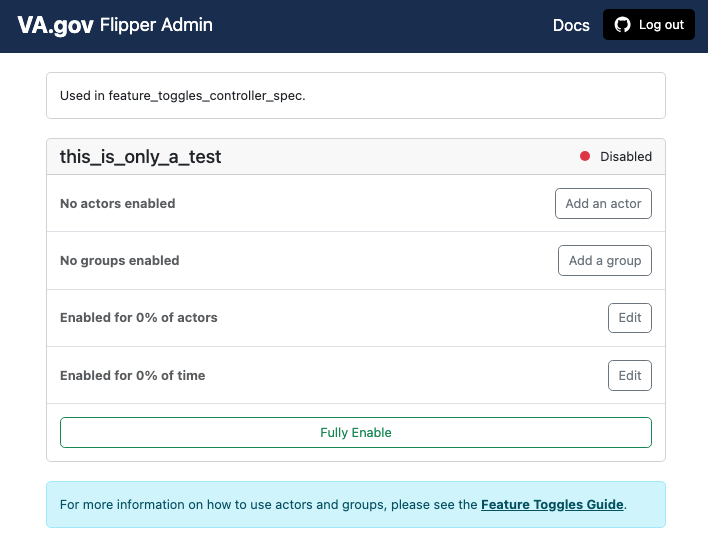Open the Feature Toggles Guide link
Screen dimensions: 708x542
(552, 505)
